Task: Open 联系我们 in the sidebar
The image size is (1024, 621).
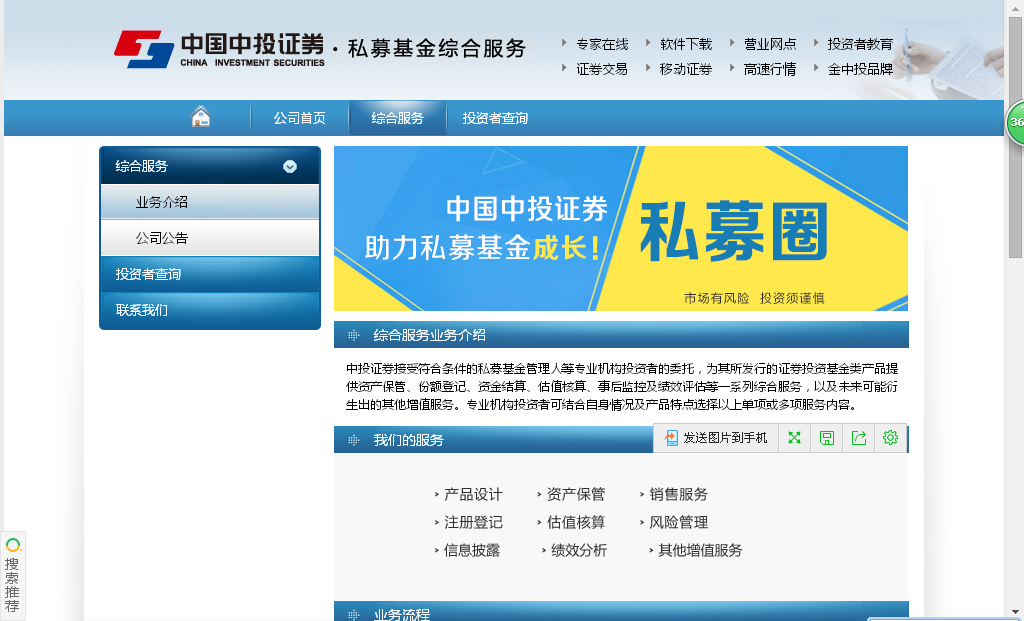Action: click(210, 310)
